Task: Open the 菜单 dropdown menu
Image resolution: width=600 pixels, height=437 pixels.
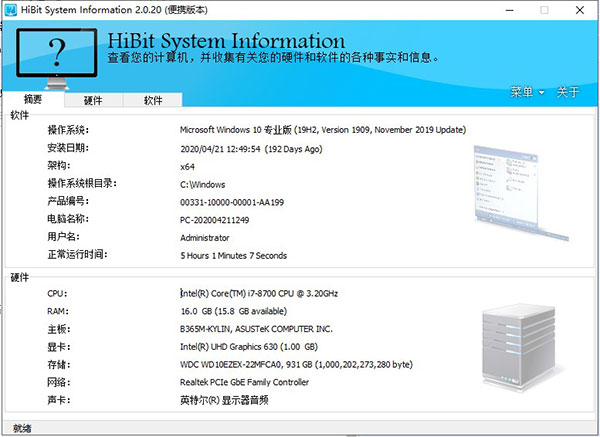Action: (527, 92)
